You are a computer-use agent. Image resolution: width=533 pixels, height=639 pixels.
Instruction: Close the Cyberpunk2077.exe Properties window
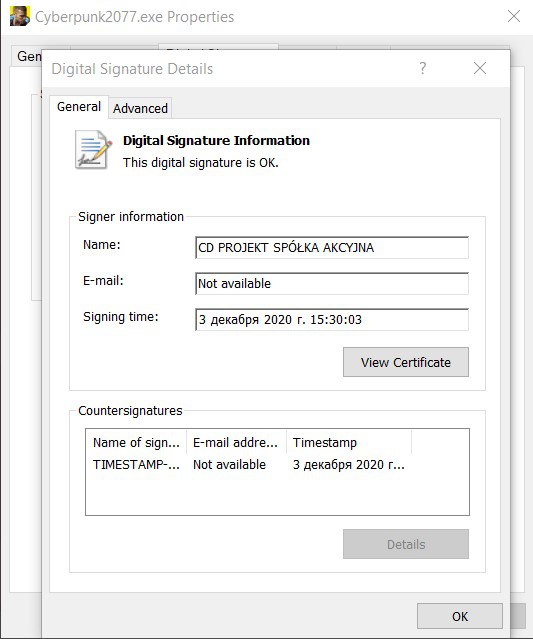point(514,16)
